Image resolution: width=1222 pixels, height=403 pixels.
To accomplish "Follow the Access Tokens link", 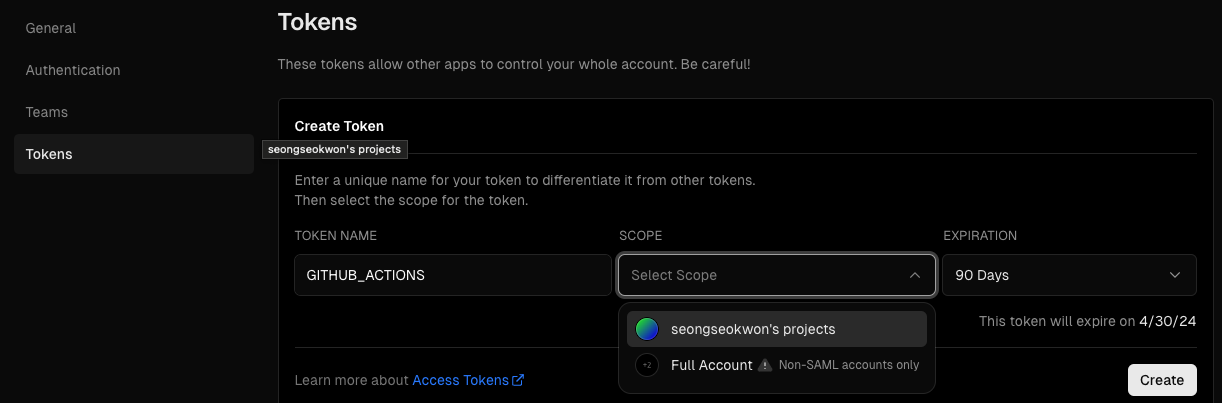I will 461,380.
